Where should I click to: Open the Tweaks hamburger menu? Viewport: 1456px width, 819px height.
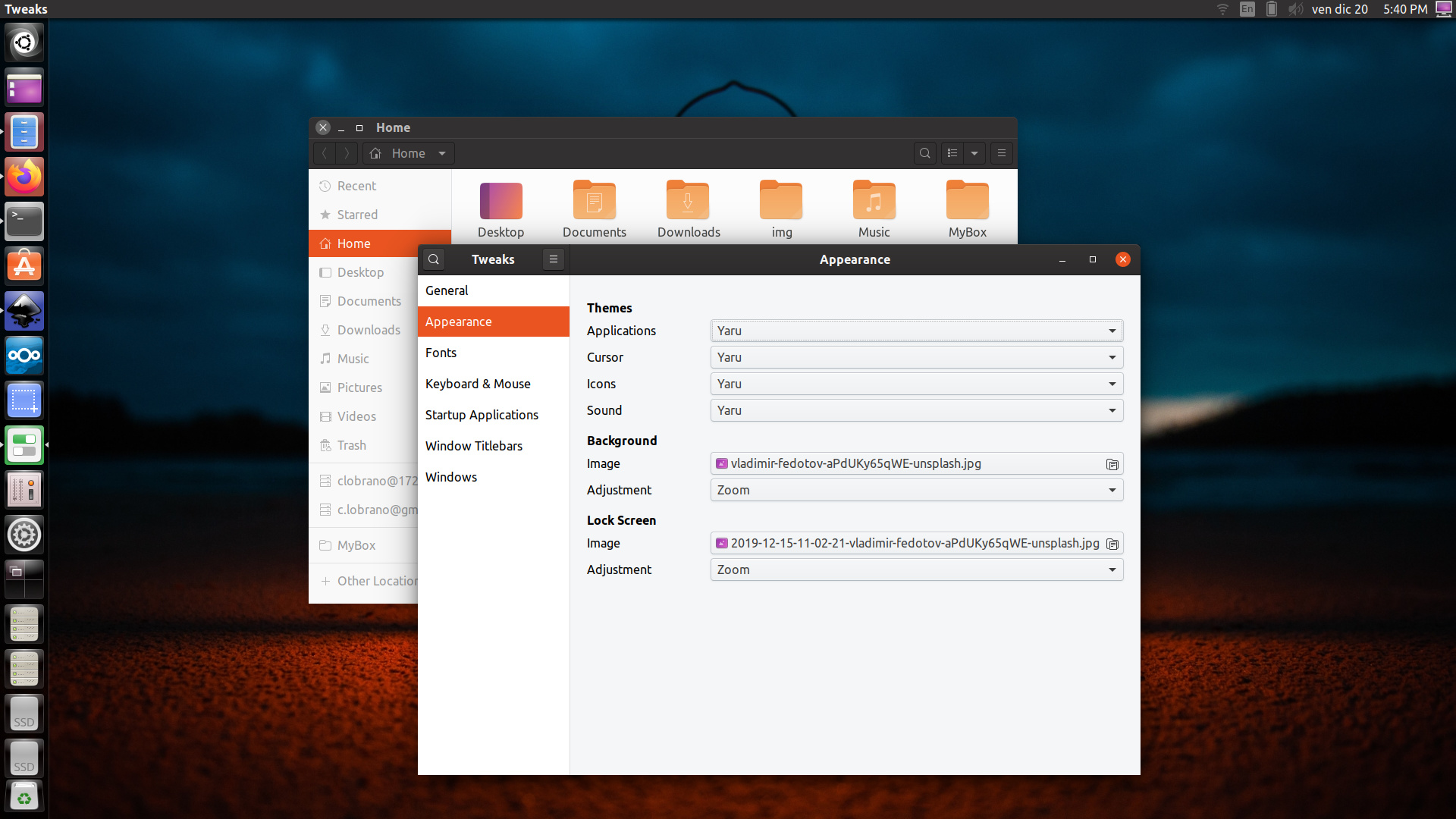554,259
